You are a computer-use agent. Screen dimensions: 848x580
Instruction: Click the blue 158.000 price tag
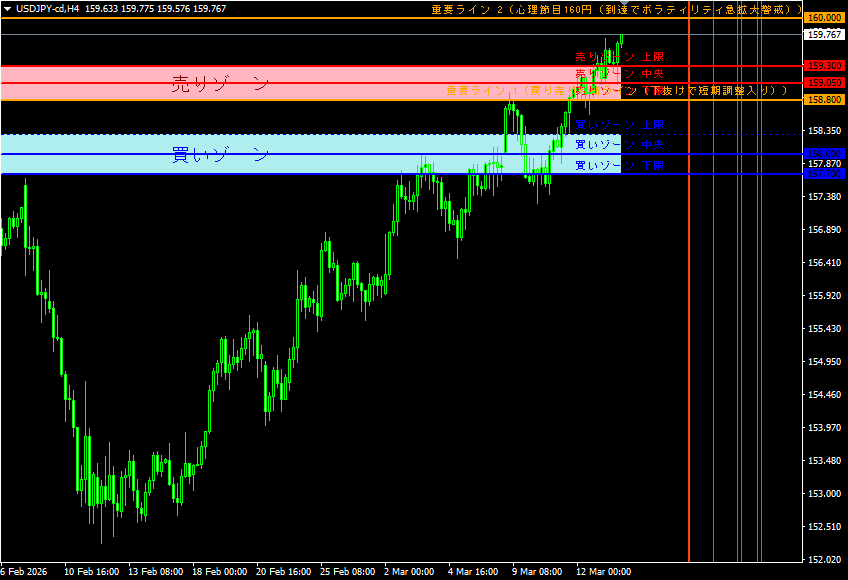[825, 153]
